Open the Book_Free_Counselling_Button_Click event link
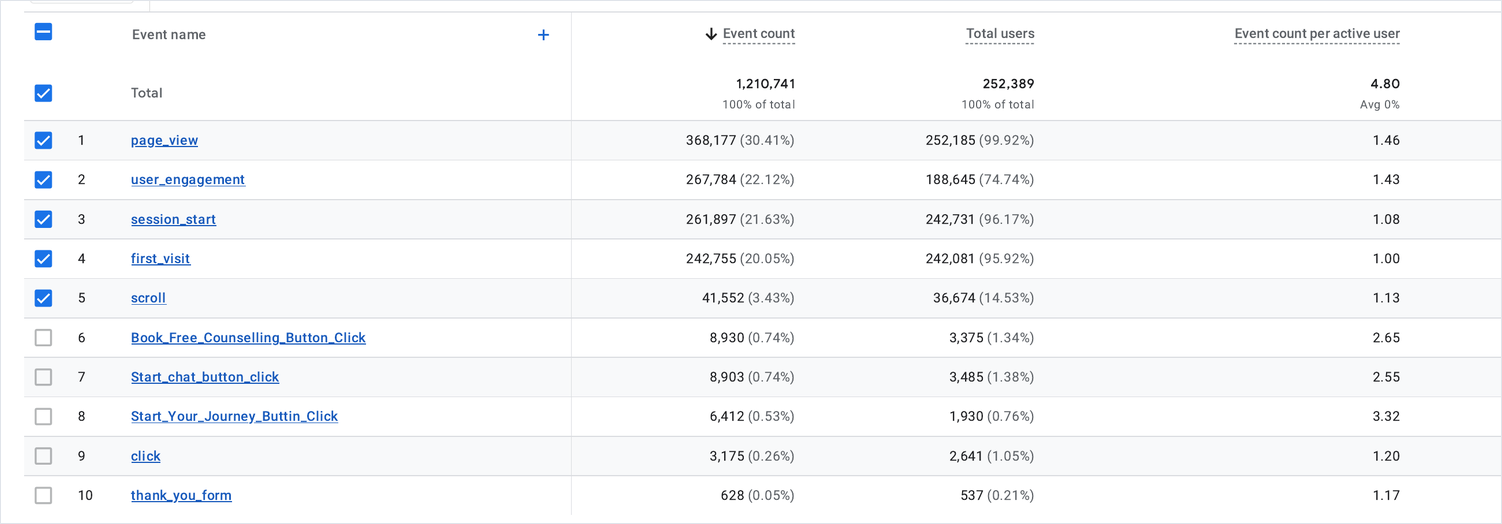This screenshot has height=524, width=1502. 248,338
